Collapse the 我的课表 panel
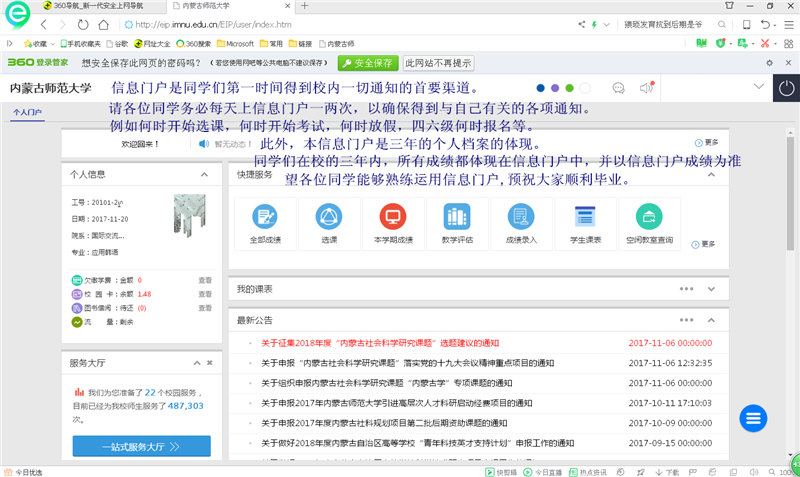 pyautogui.click(x=711, y=288)
